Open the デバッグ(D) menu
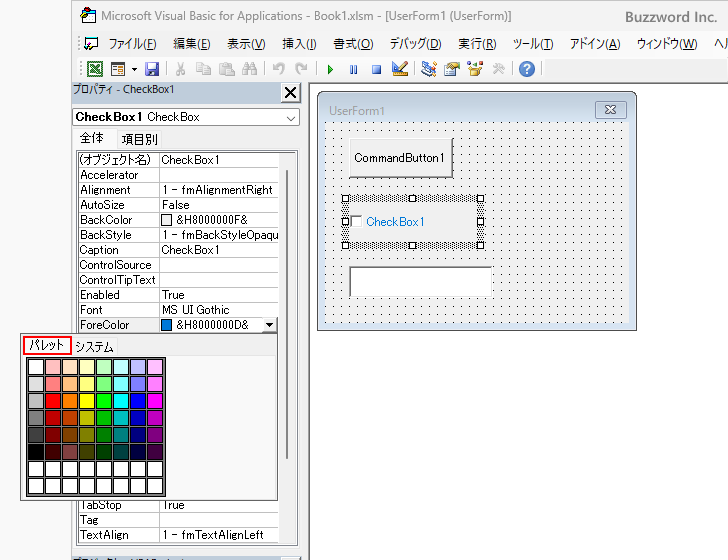This screenshot has height=560, width=728. click(416, 44)
